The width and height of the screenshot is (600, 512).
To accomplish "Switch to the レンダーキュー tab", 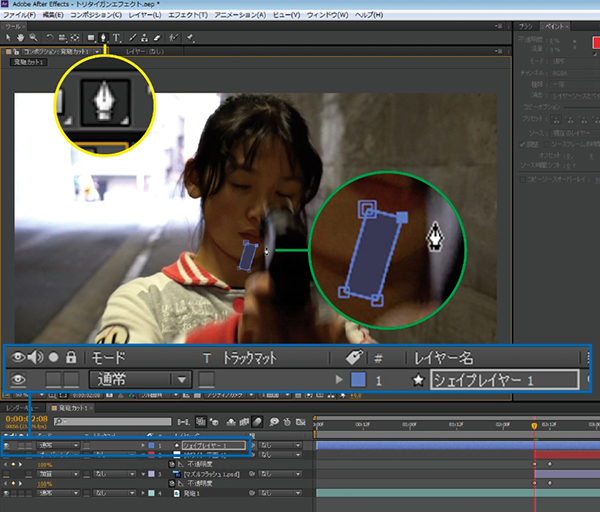I will (22, 408).
